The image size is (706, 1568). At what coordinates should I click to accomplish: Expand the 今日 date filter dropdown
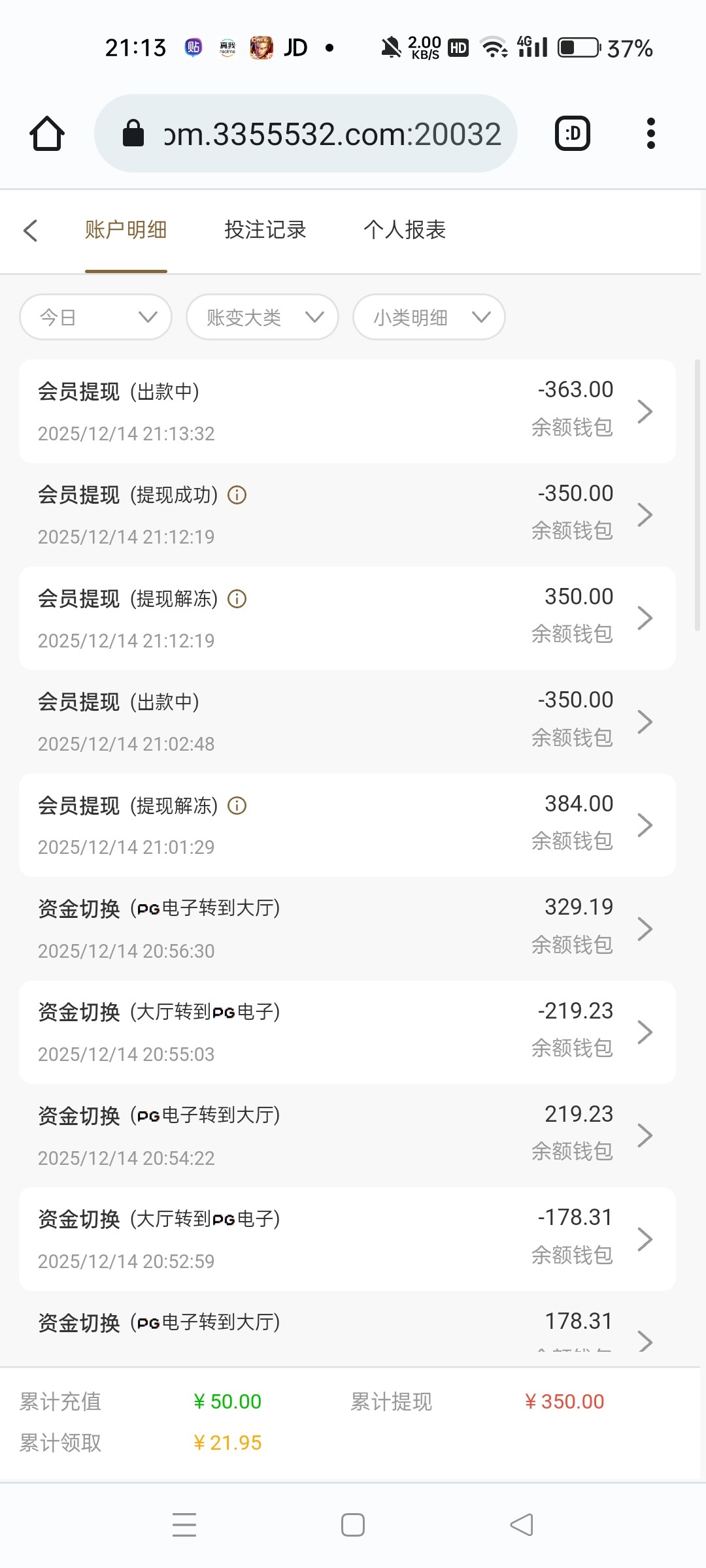(96, 318)
